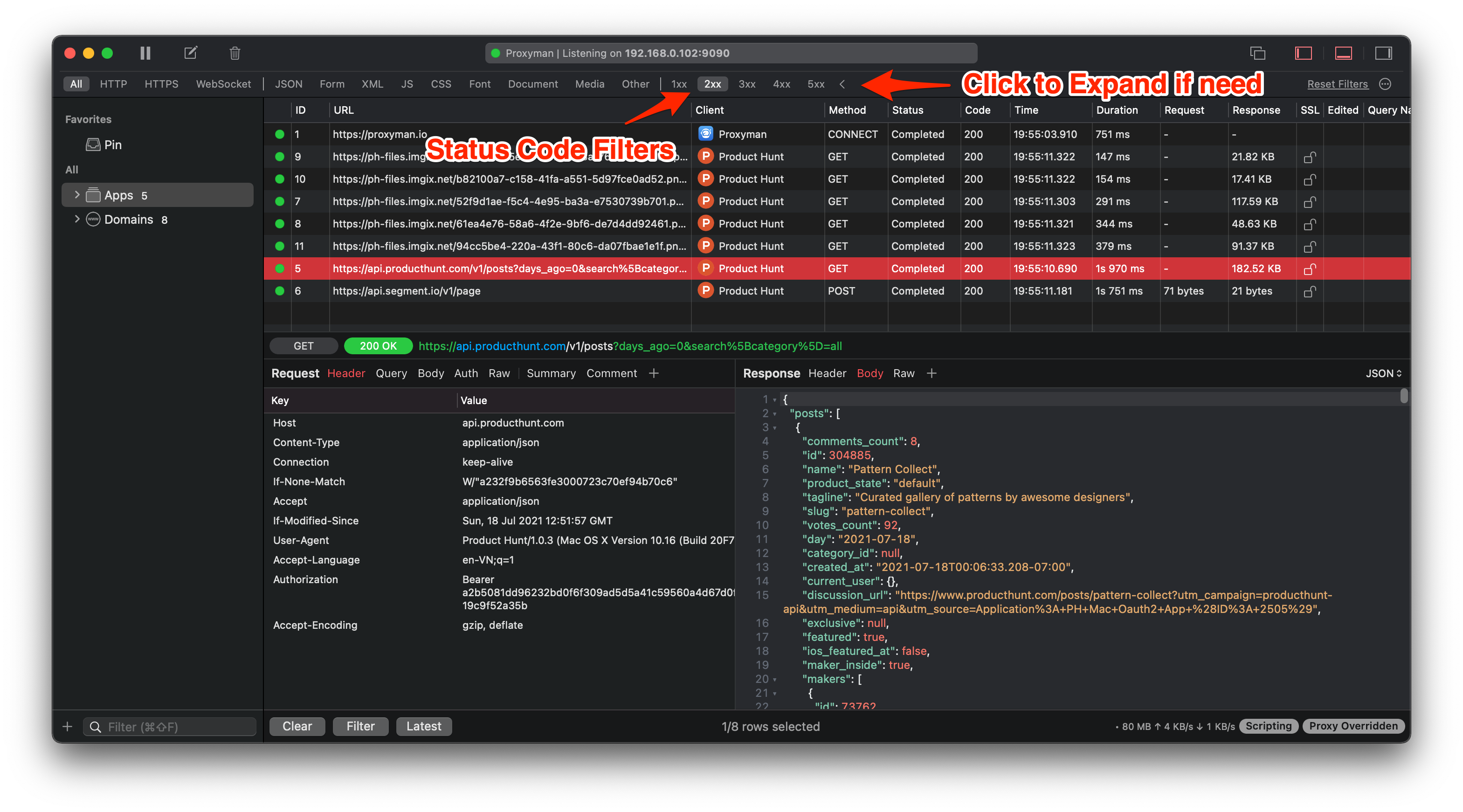Screen dimensions: 1463x812
Task: Switch to Response Header tab
Action: click(827, 373)
